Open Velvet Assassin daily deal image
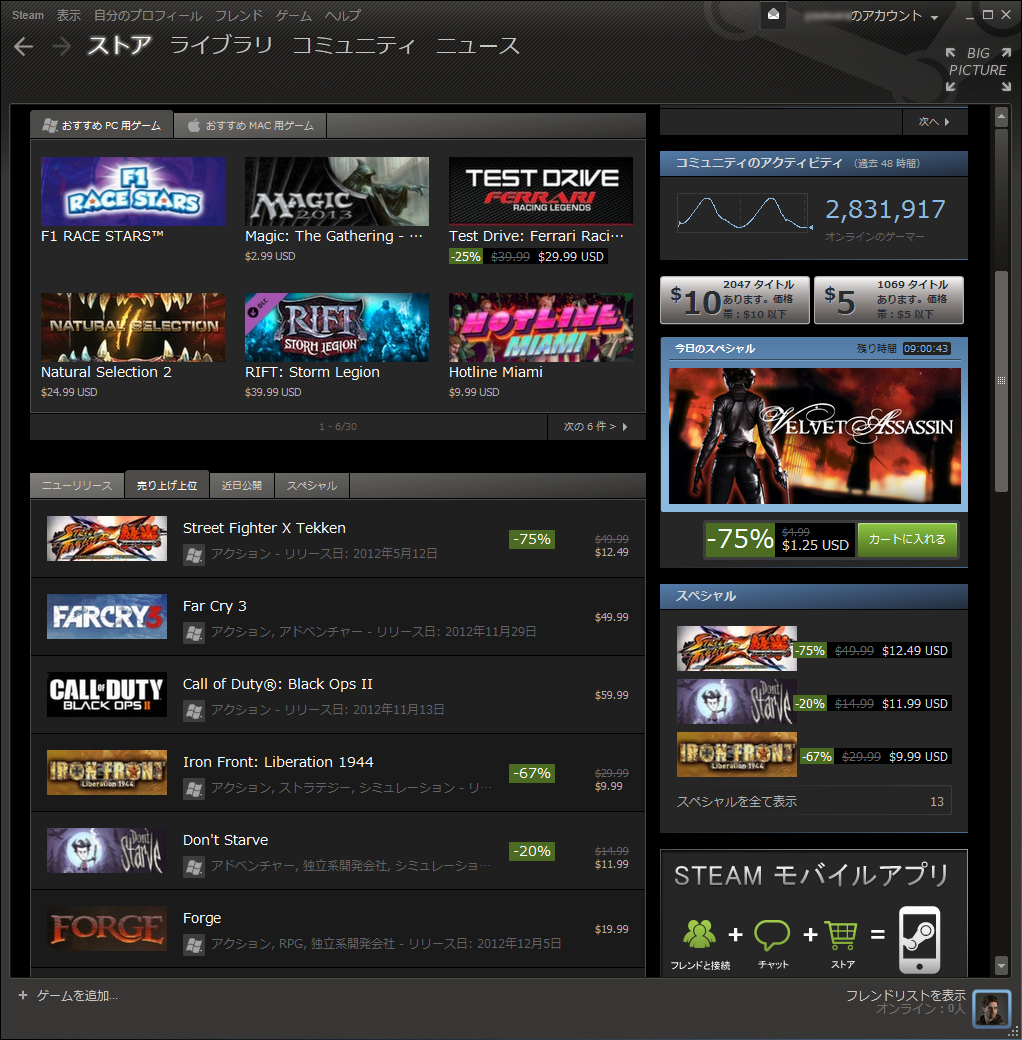Image resolution: width=1022 pixels, height=1040 pixels. (x=814, y=436)
